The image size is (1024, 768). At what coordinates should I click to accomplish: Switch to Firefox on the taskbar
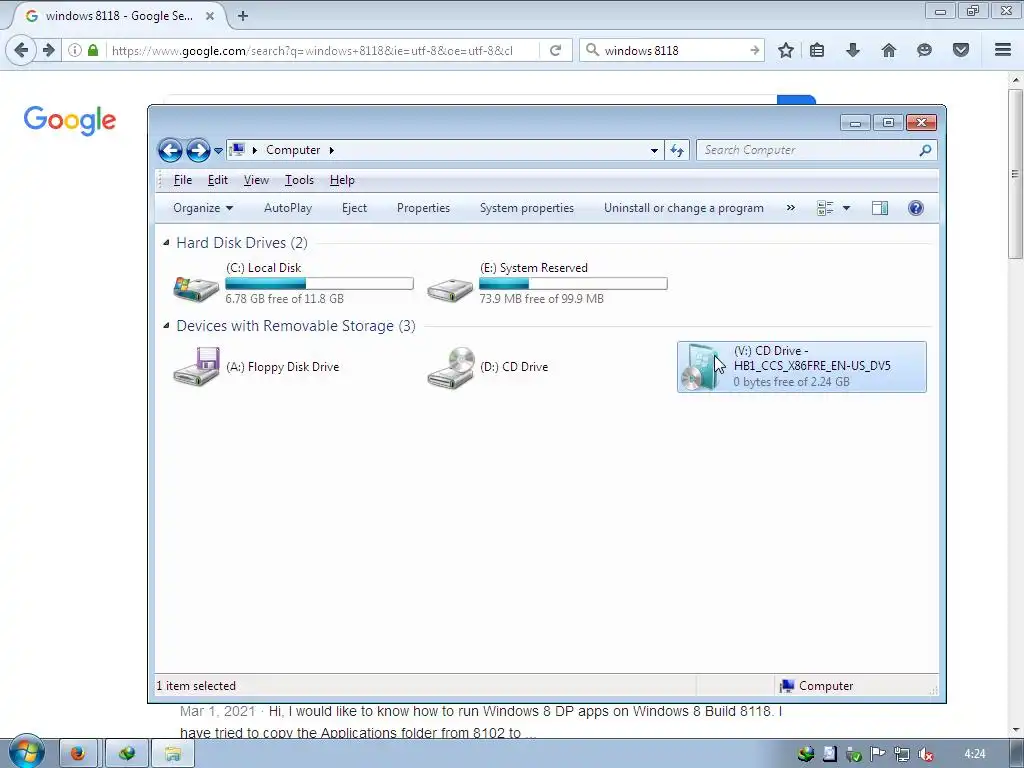pyautogui.click(x=78, y=754)
